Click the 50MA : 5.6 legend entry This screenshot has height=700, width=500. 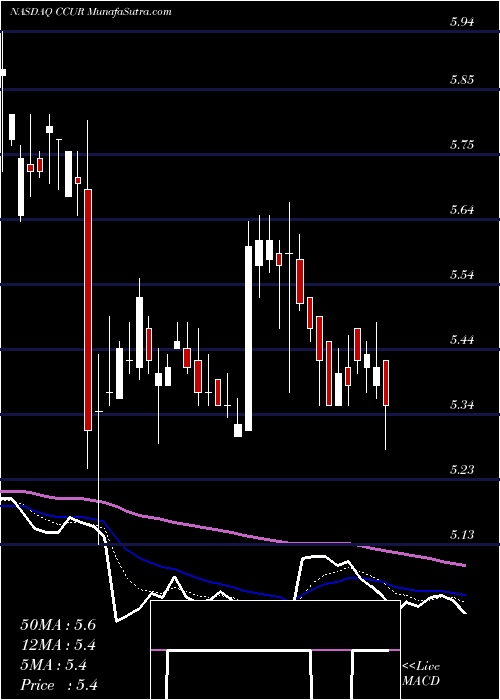point(58,625)
